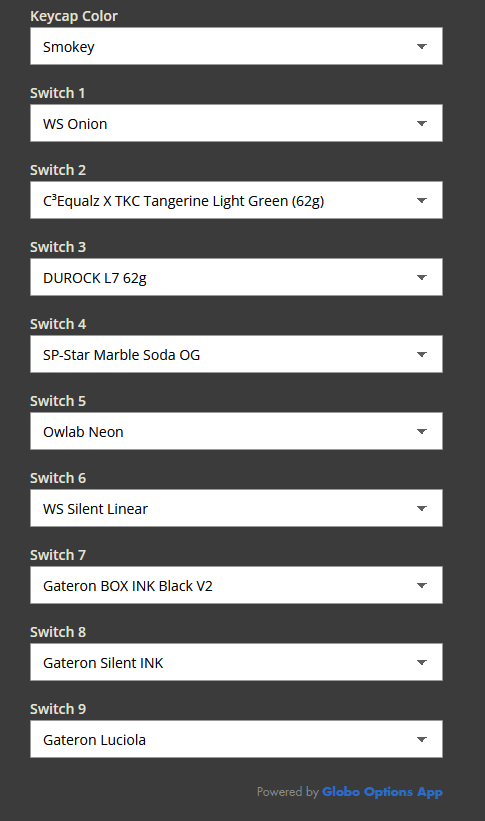Viewport: 485px width, 821px height.
Task: Click the arrow icon of Switch 3 field
Action: click(x=422, y=278)
